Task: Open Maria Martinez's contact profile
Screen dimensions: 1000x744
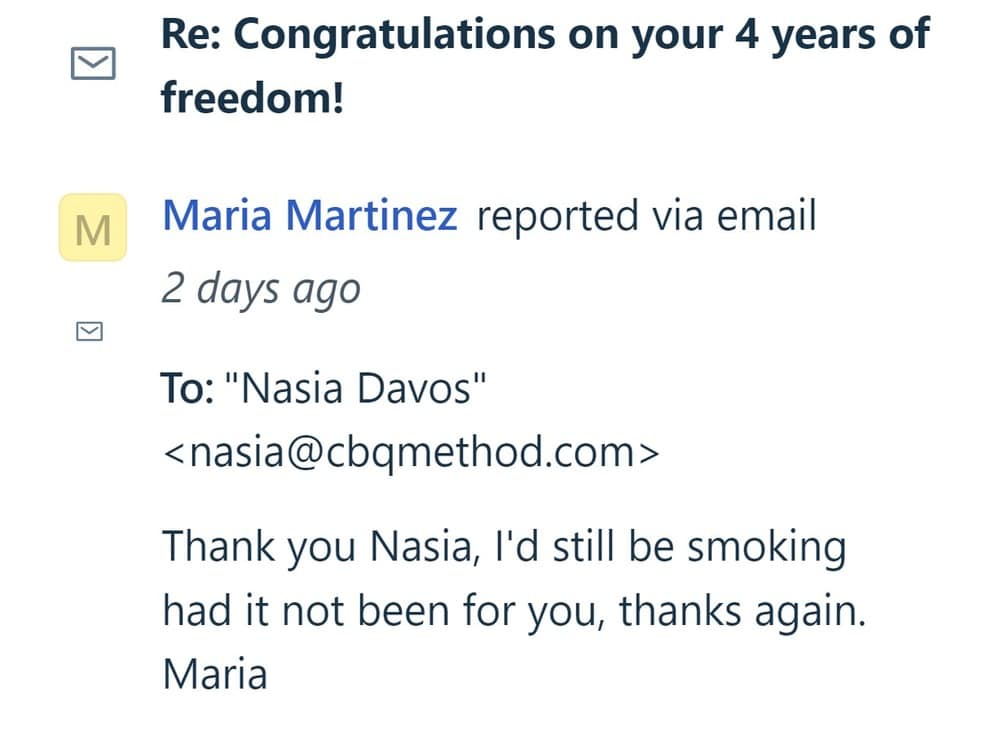Action: point(309,216)
